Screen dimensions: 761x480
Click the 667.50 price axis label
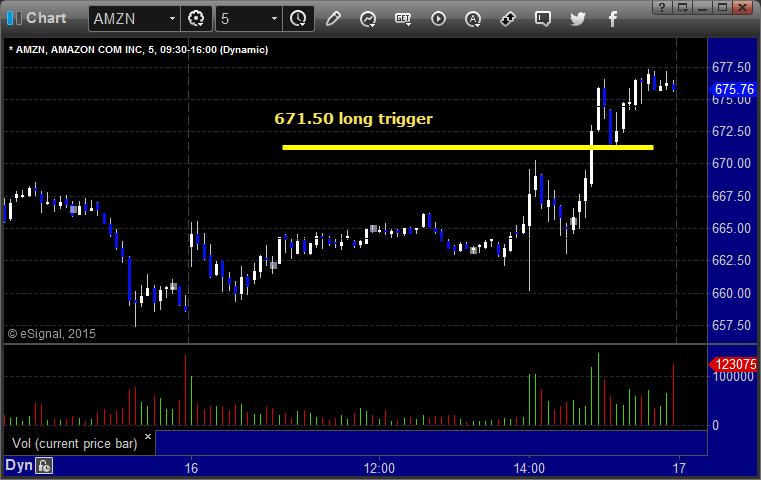[731, 196]
